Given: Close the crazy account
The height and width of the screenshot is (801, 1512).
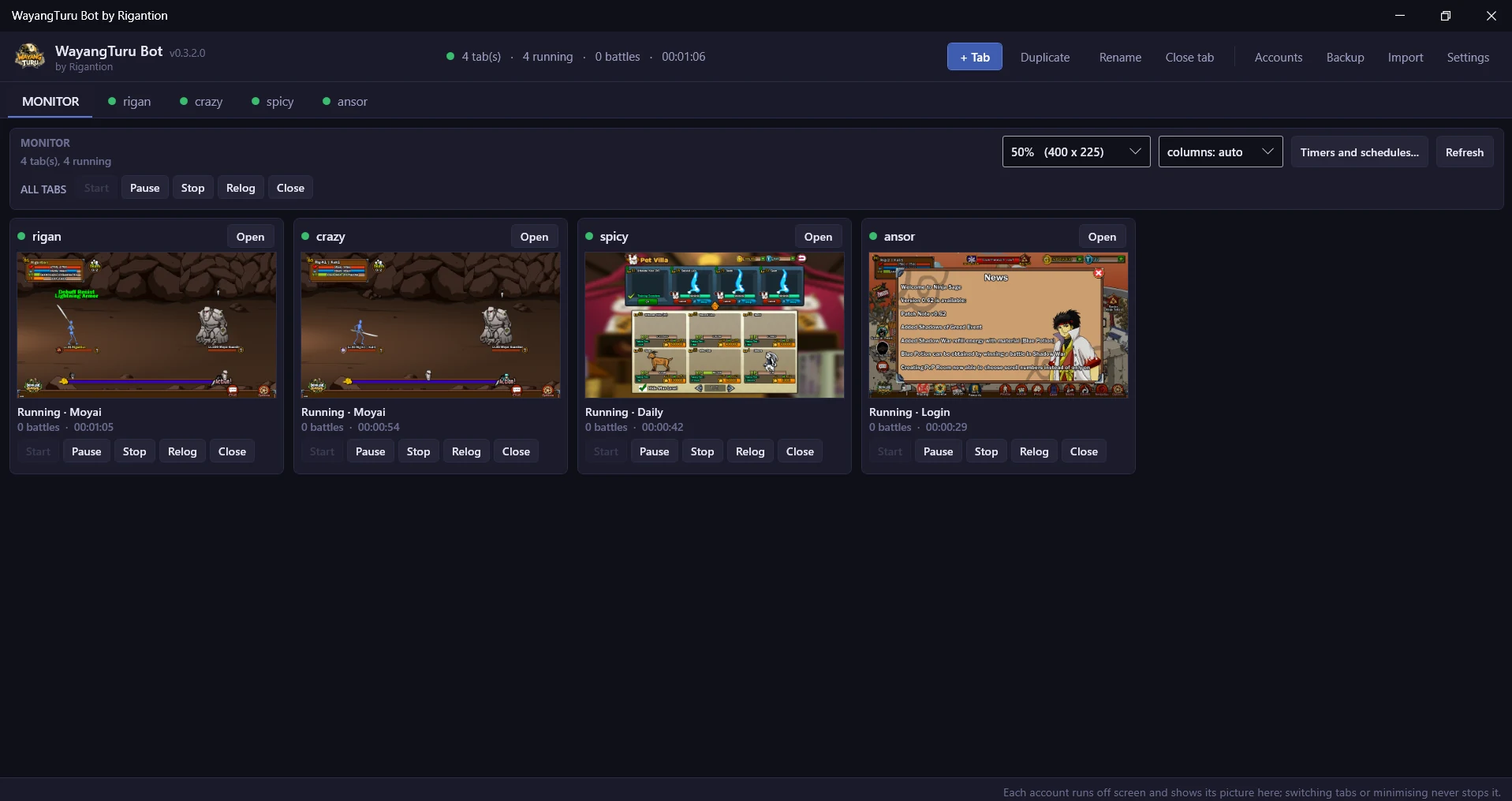Looking at the screenshot, I should click(x=516, y=451).
